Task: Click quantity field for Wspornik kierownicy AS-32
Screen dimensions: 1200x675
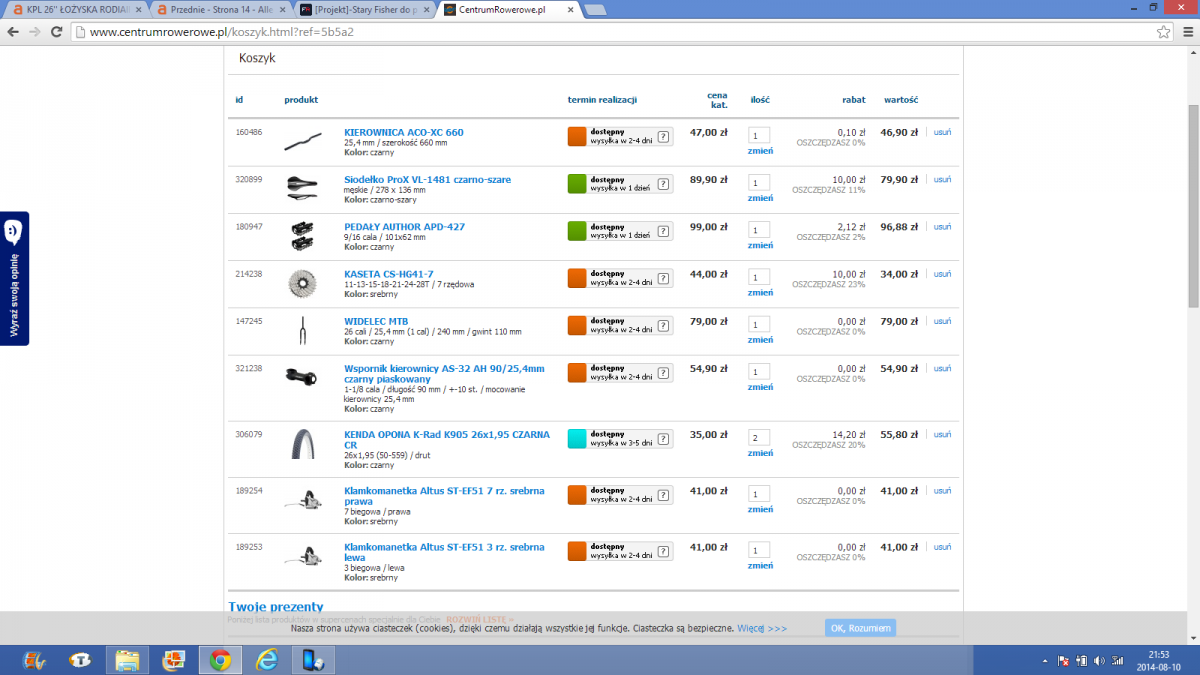Action: click(759, 372)
